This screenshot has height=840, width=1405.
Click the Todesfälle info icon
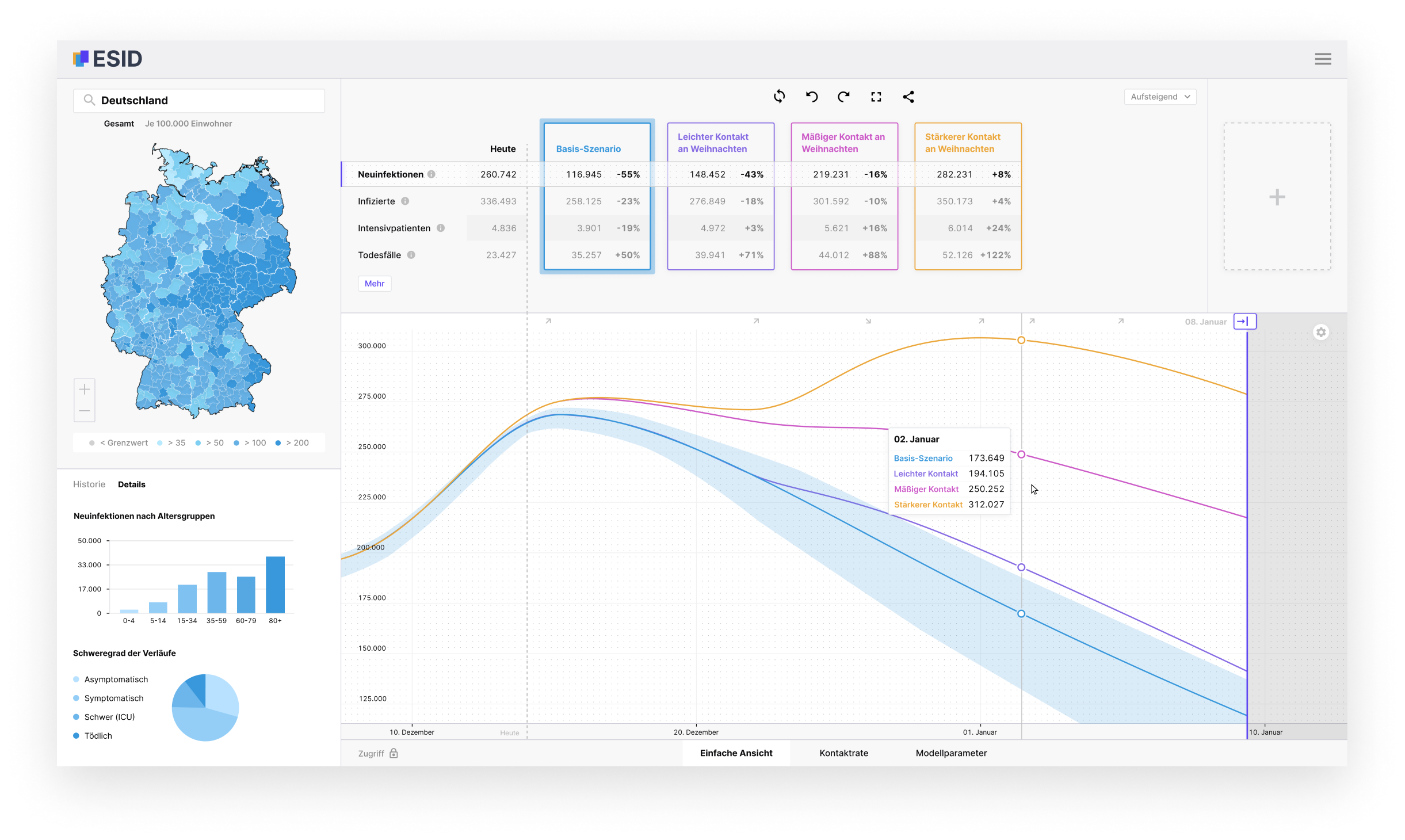coord(411,255)
